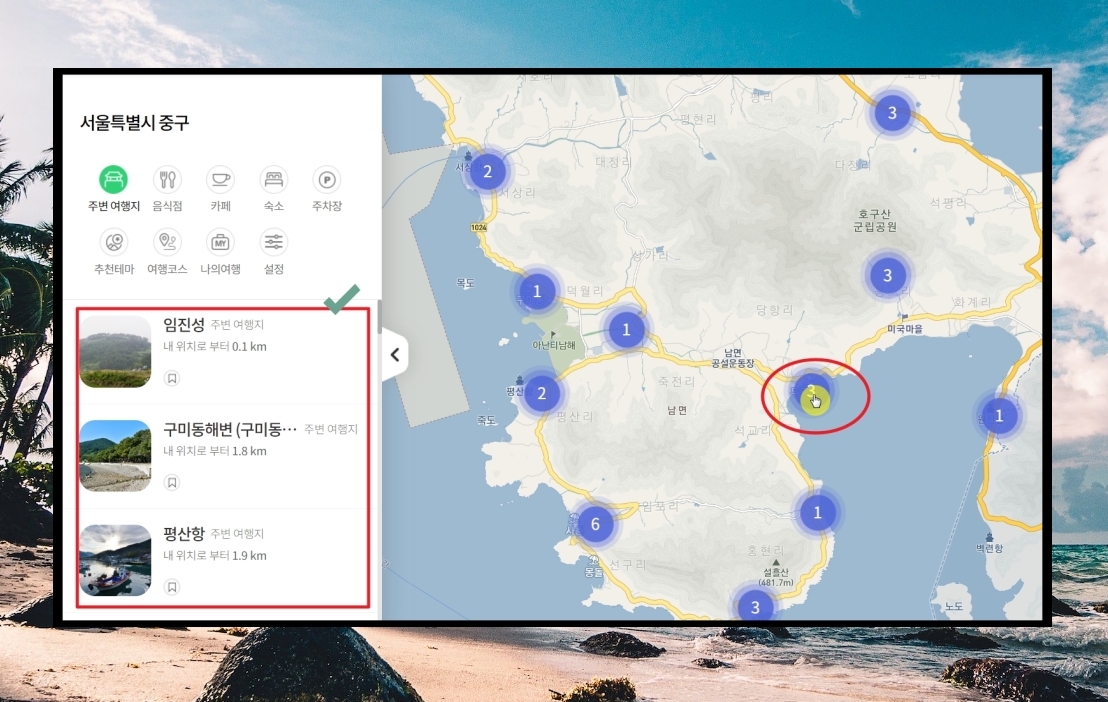Open the 설정 settings icon

273,242
